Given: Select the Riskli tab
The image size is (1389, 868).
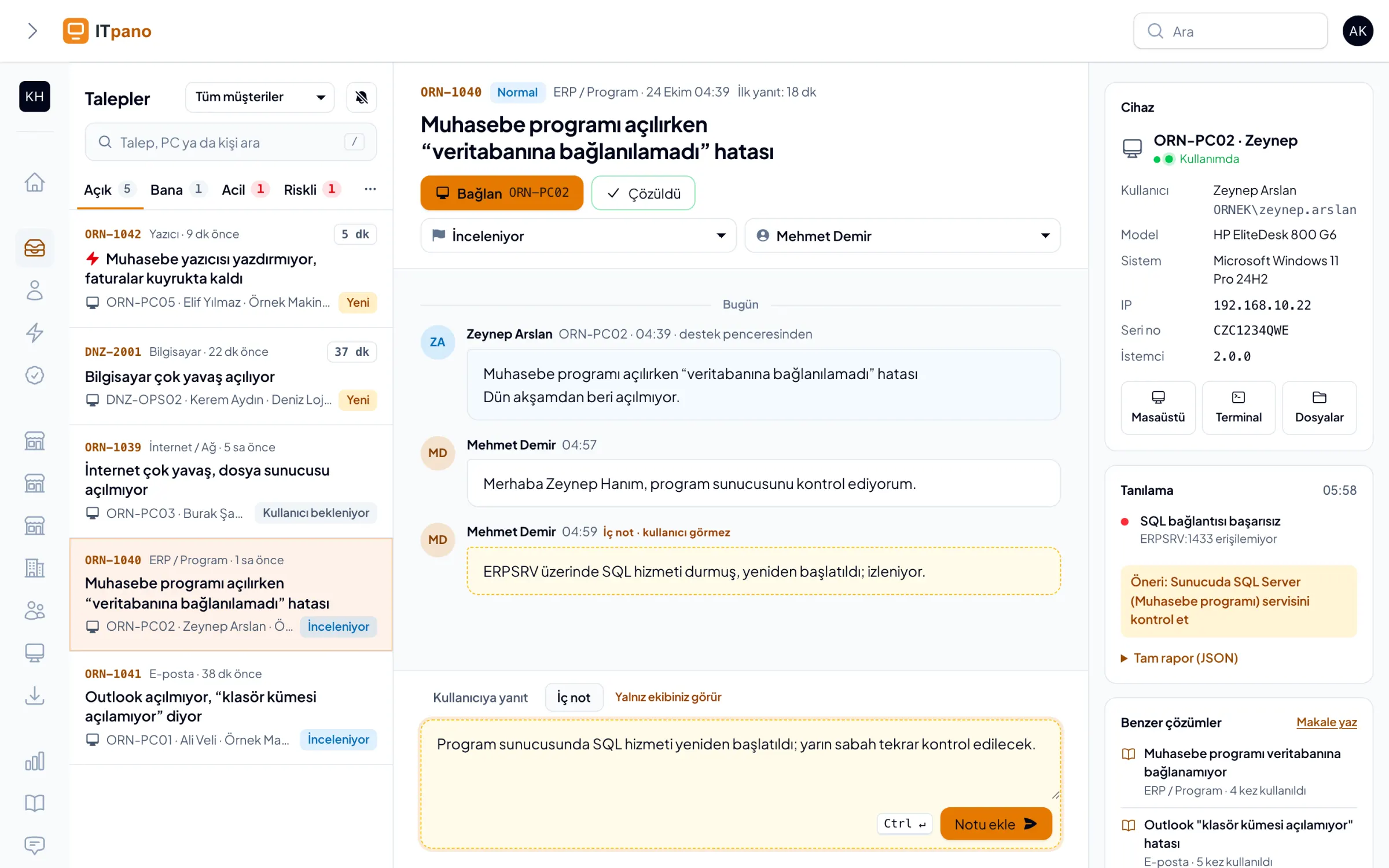Looking at the screenshot, I should click(x=312, y=190).
